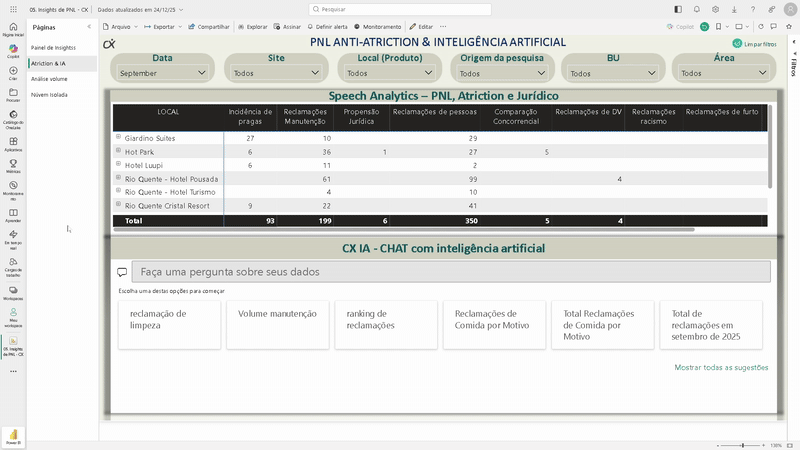Click Definir alerta in toolbar
The width and height of the screenshot is (800, 450).
point(327,27)
